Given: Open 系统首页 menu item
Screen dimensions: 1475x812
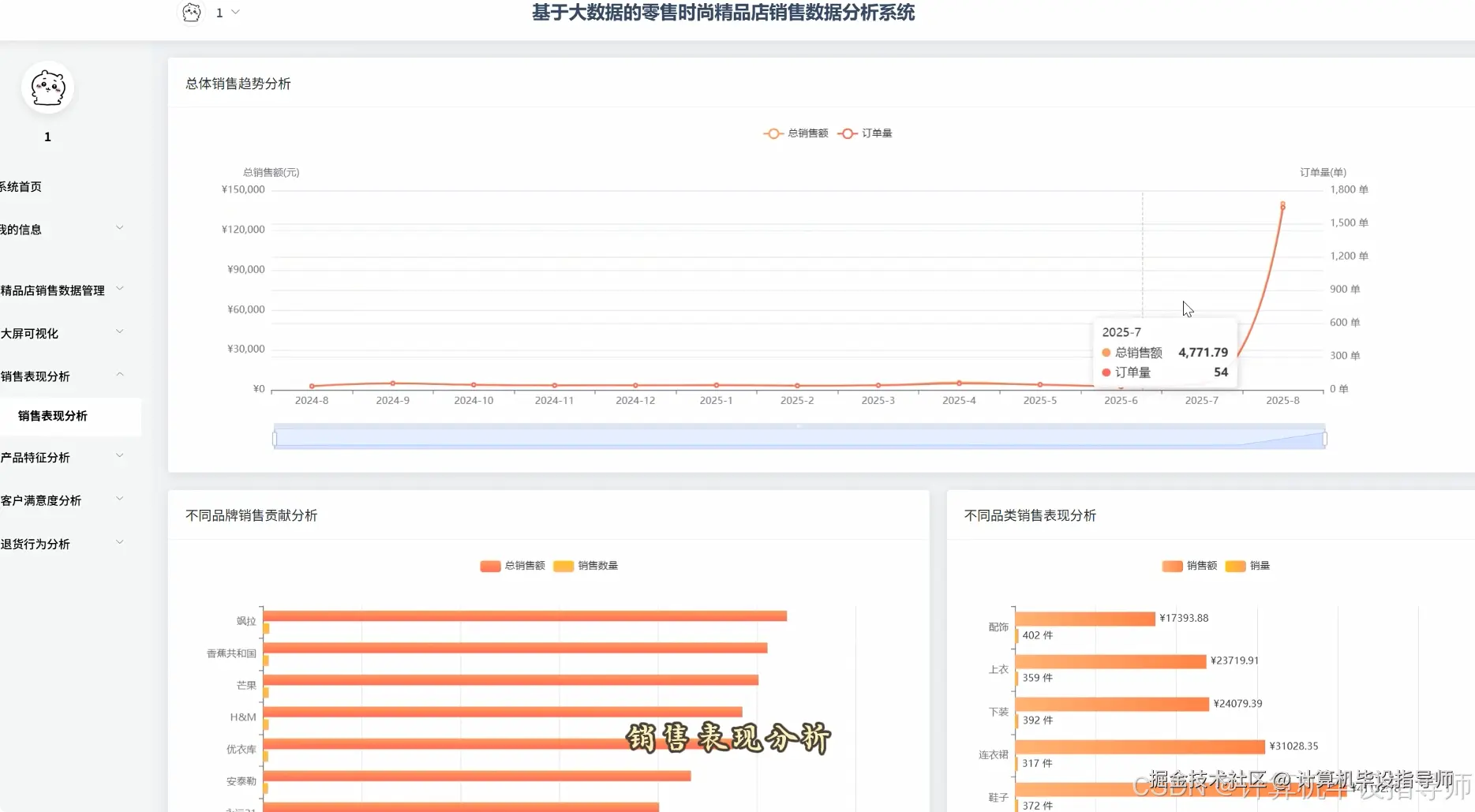Looking at the screenshot, I should [21, 187].
